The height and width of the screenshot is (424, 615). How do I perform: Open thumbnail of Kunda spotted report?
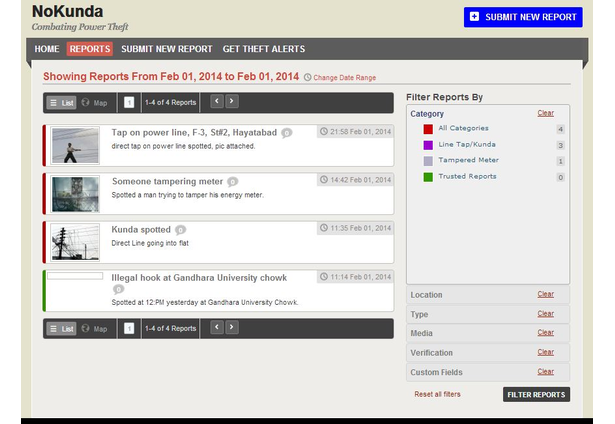(75, 242)
